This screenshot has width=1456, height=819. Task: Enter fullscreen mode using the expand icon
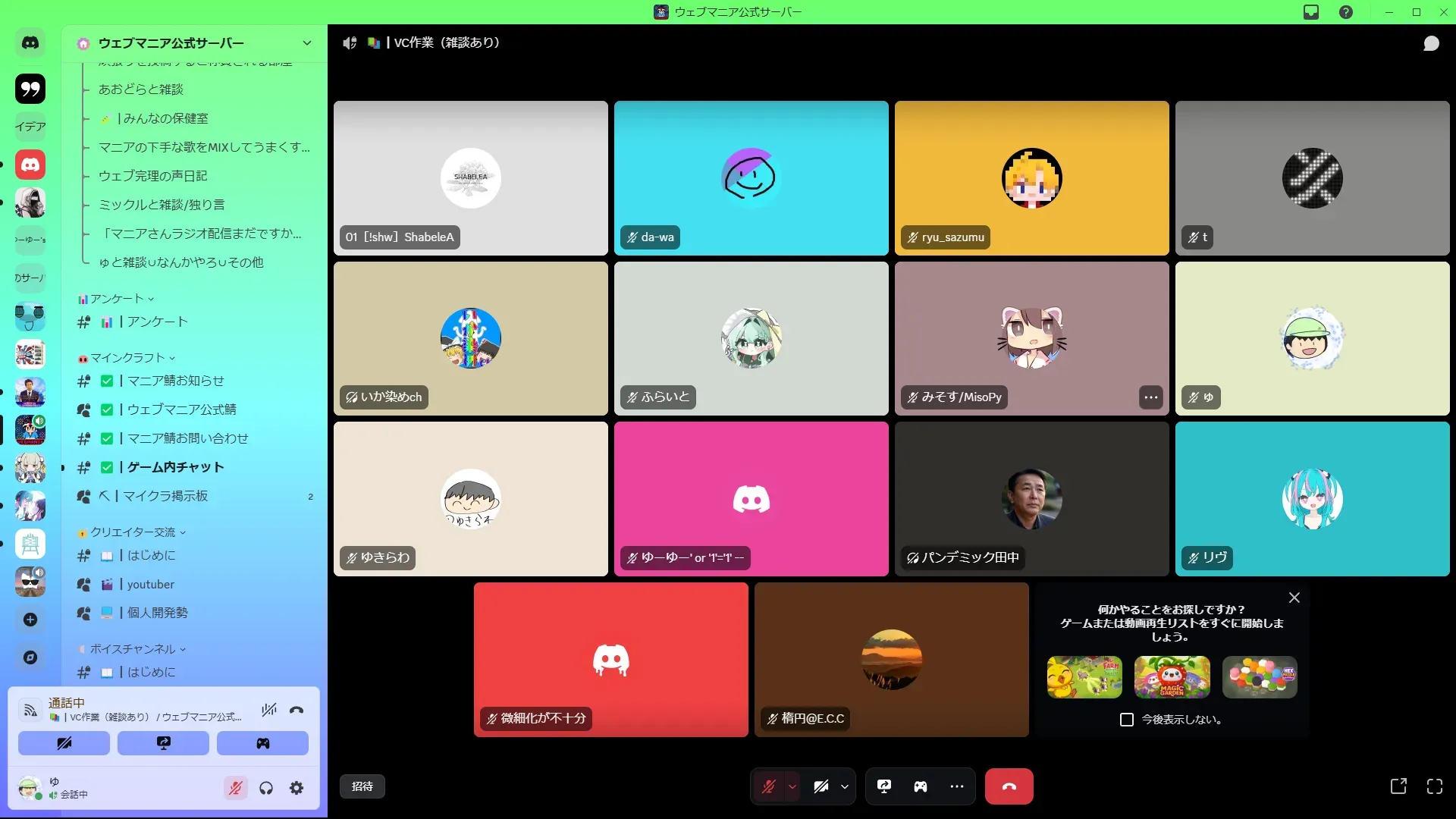(1434, 786)
